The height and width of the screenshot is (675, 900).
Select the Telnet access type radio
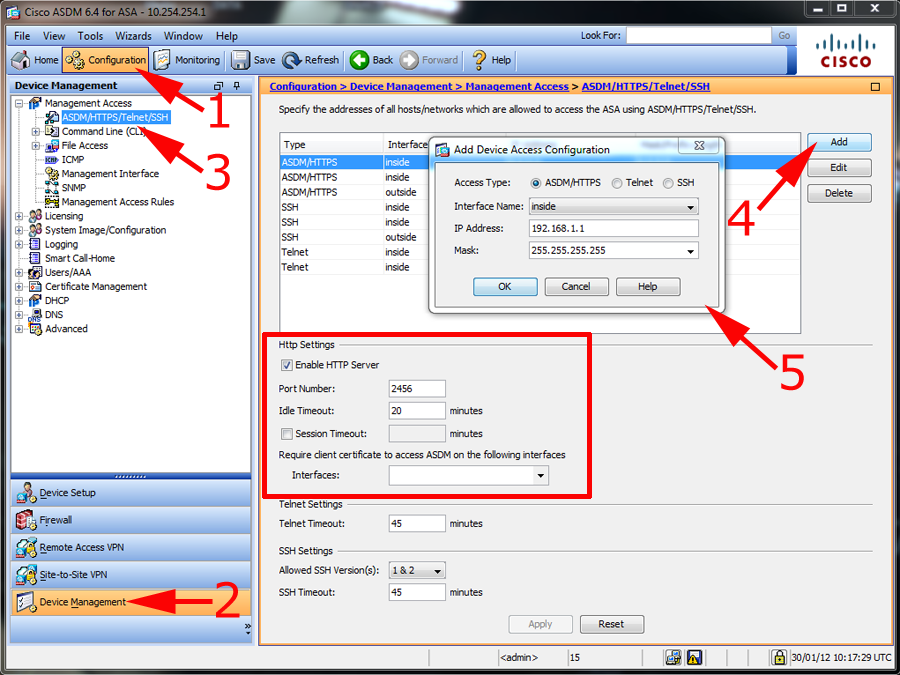[x=617, y=183]
